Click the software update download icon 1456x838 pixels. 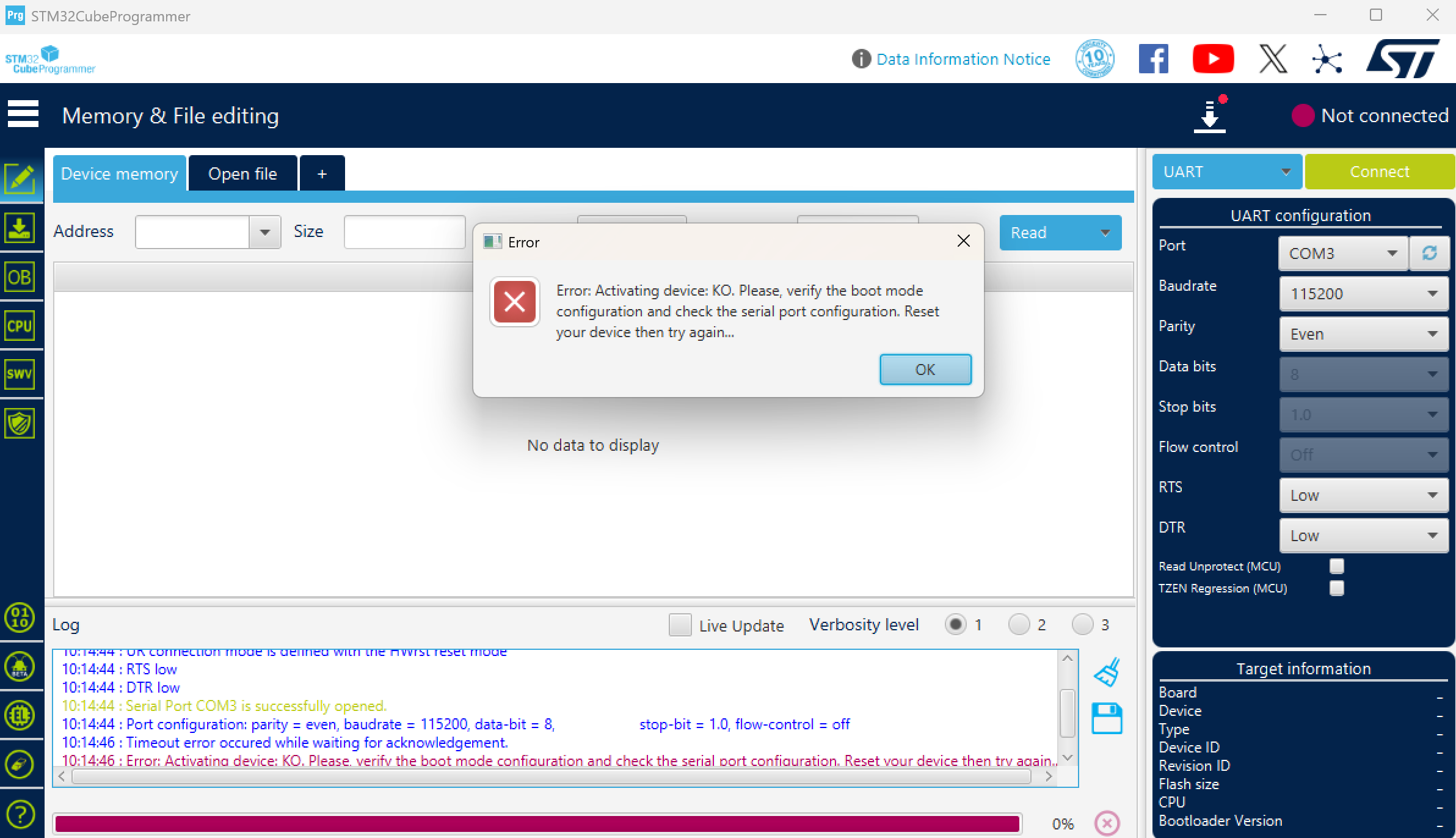[1209, 115]
